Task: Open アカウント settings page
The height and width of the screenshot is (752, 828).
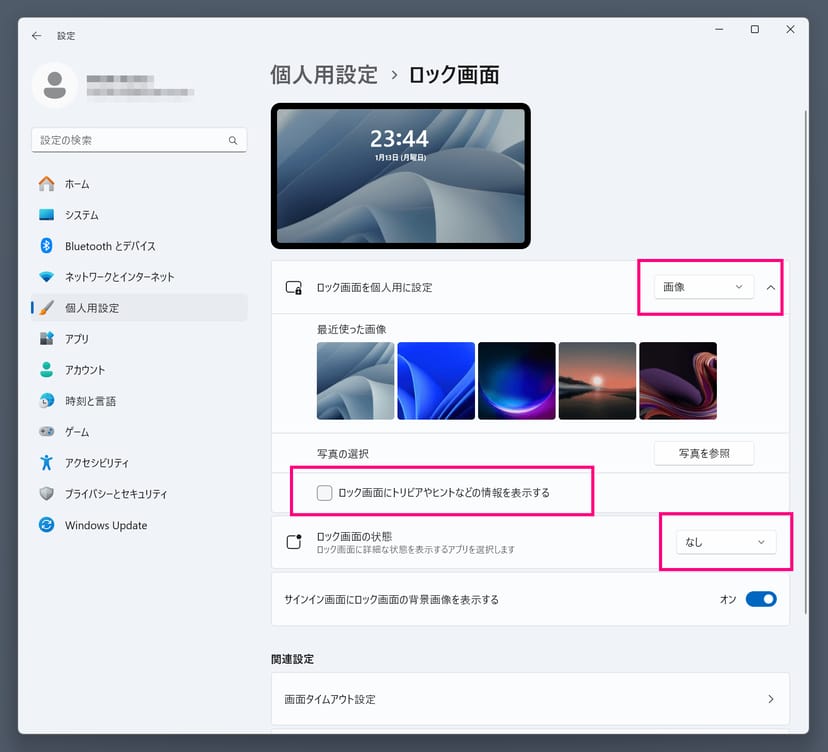Action: pos(84,370)
